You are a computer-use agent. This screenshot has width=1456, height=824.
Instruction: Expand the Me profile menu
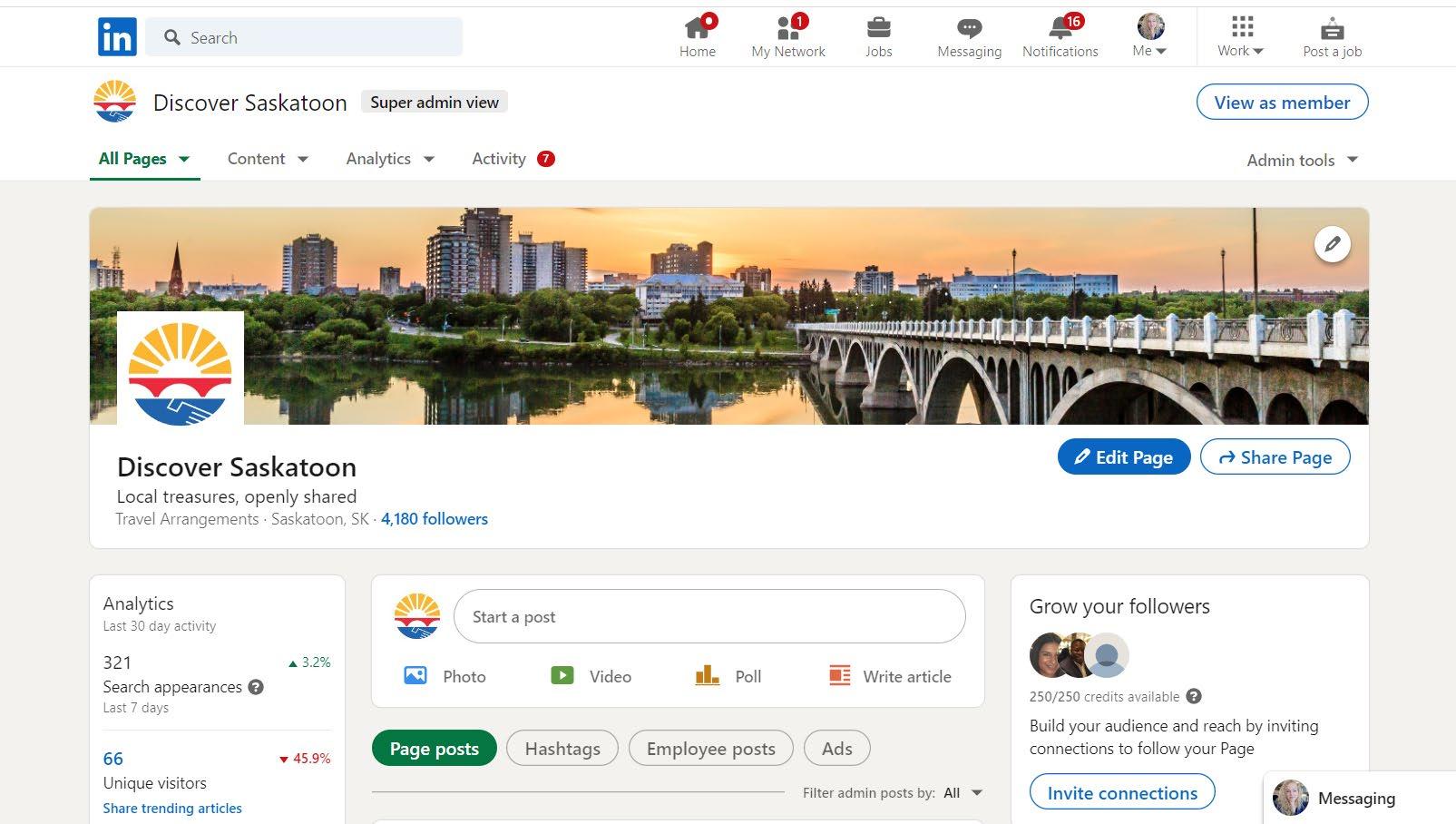click(x=1150, y=37)
